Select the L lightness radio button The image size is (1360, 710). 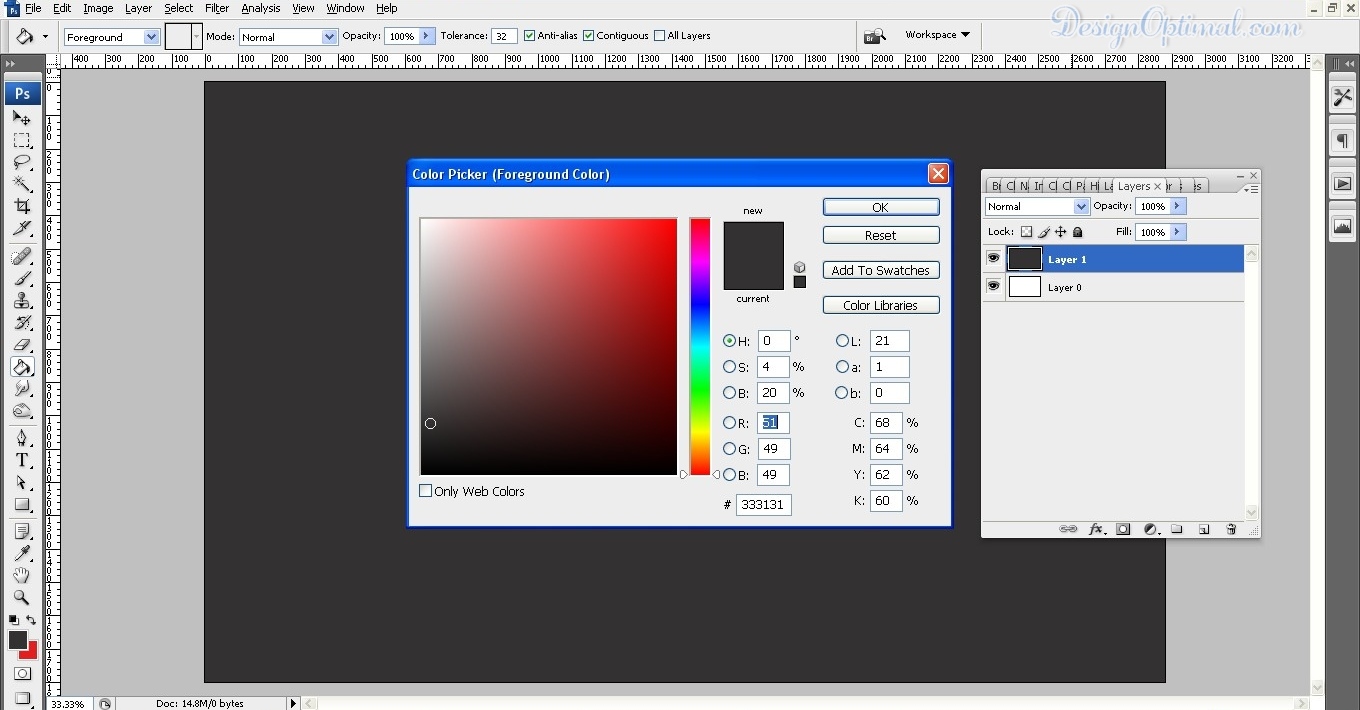[842, 341]
